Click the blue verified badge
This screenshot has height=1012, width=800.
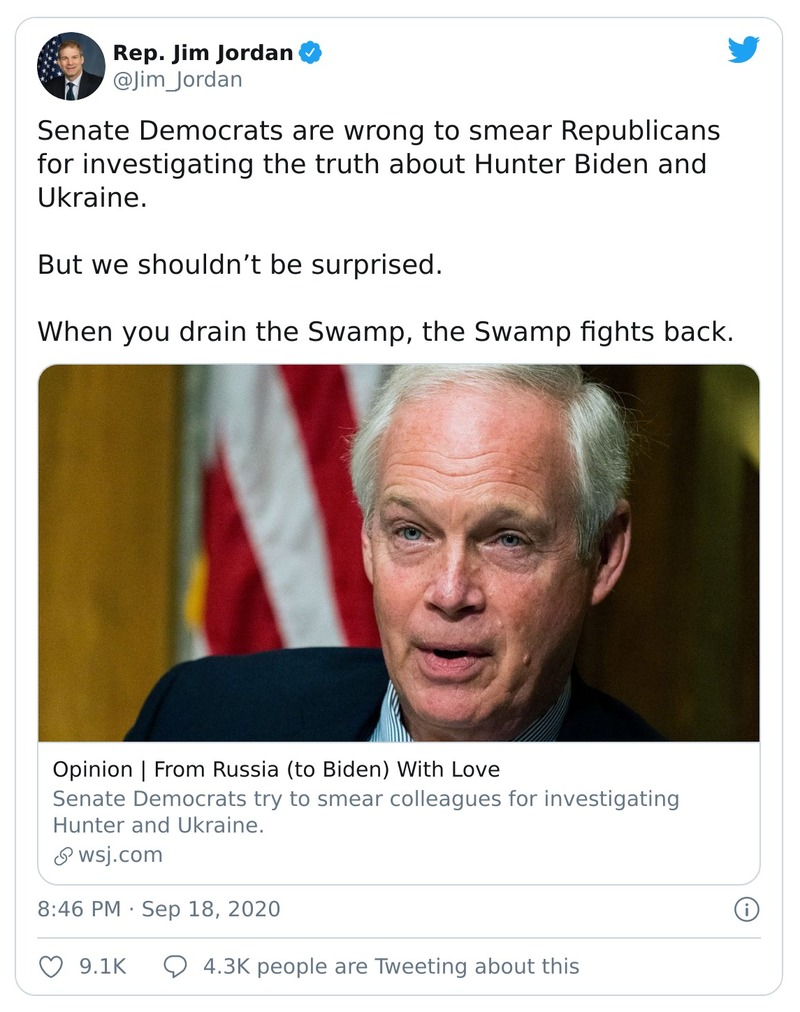click(312, 52)
